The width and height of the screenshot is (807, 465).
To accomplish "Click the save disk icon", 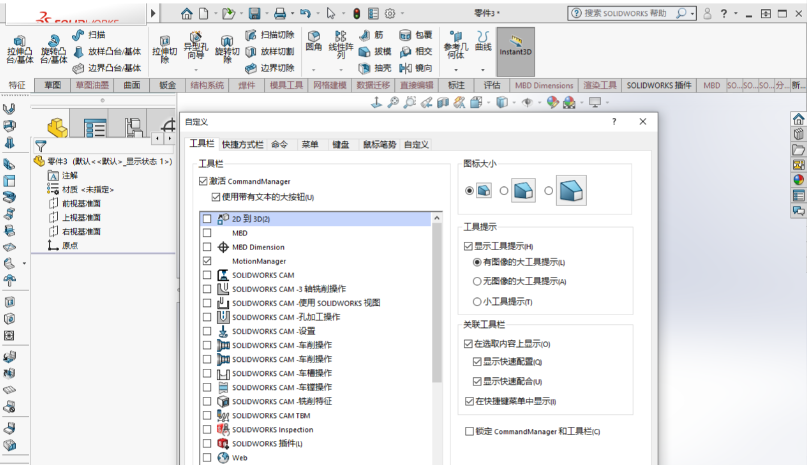I will click(254, 13).
